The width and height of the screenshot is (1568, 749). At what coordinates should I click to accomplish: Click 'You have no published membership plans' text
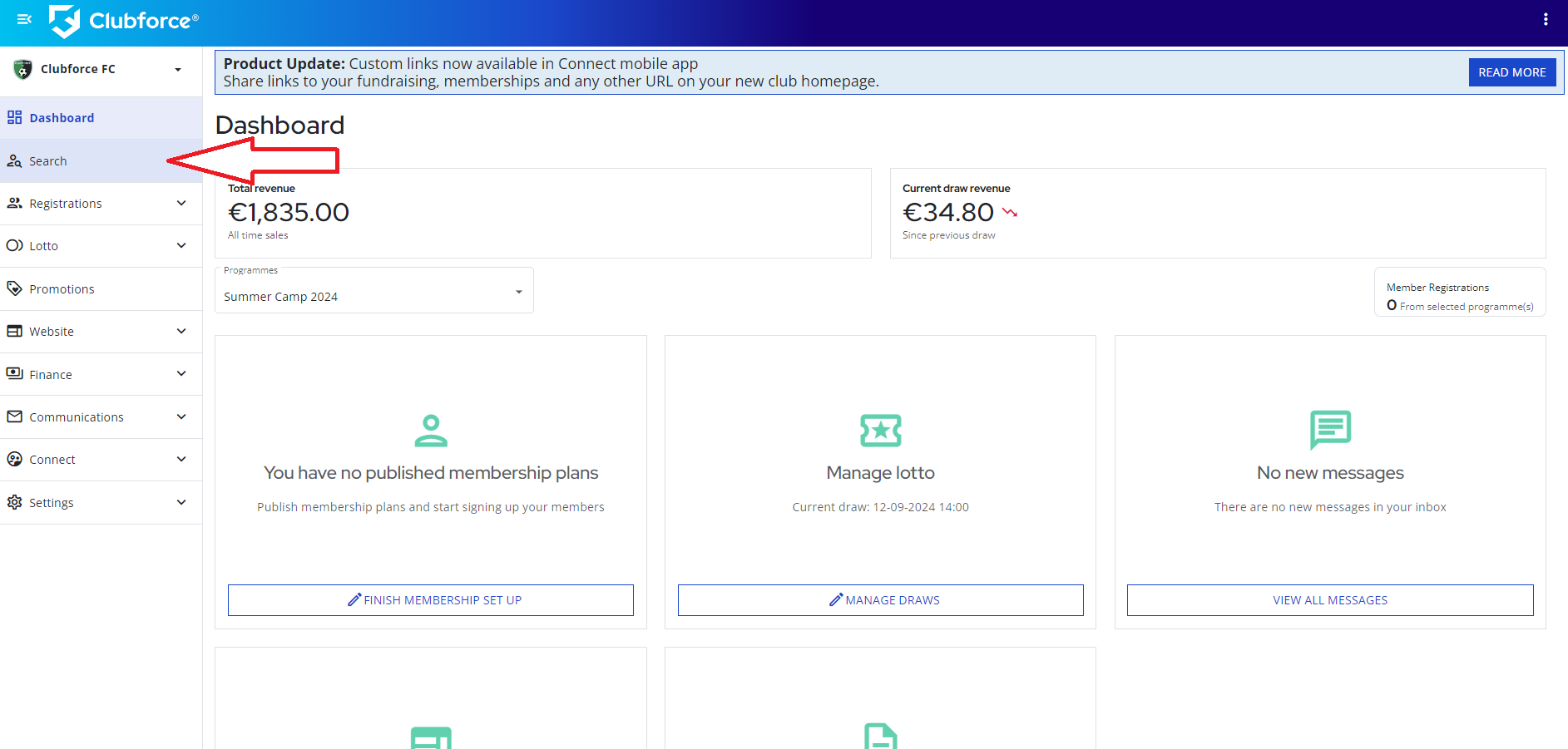[x=431, y=473]
